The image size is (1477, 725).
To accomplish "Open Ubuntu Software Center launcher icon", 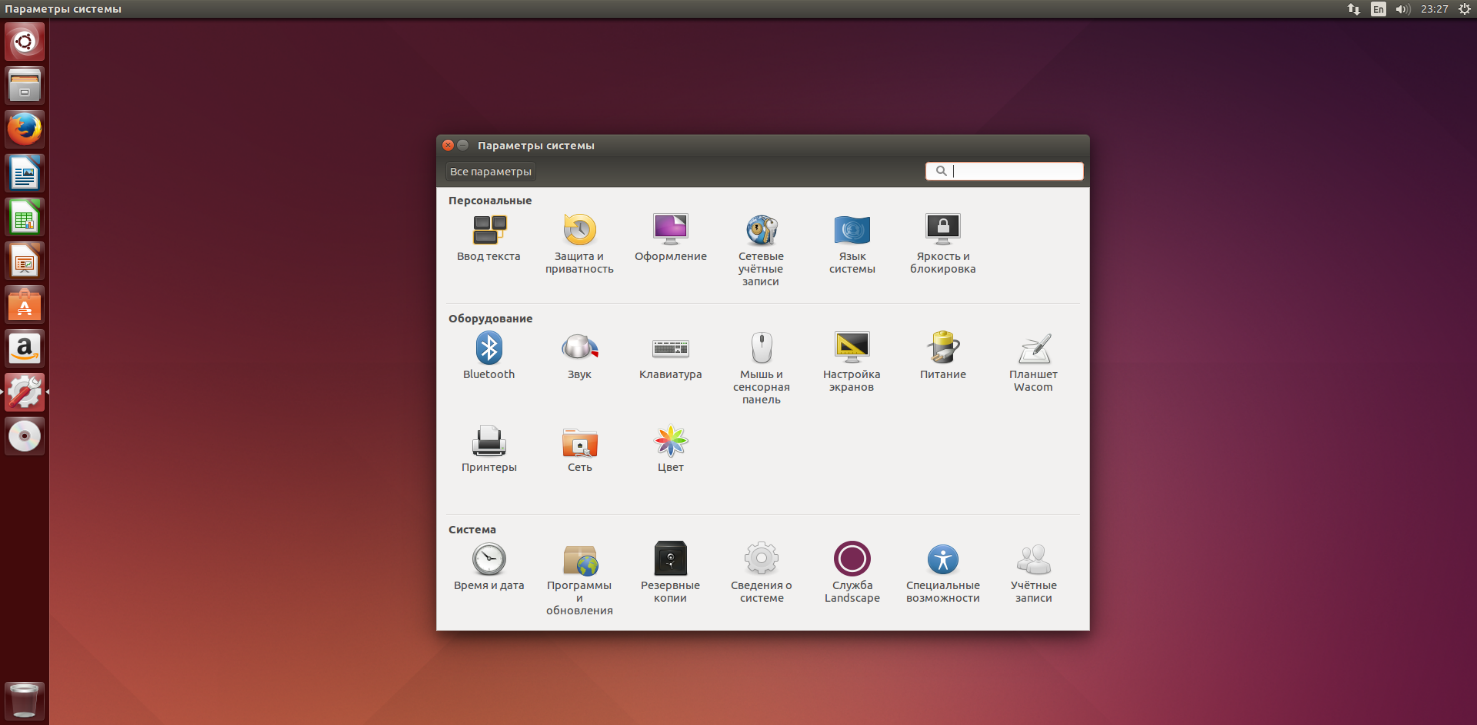I will click(25, 305).
